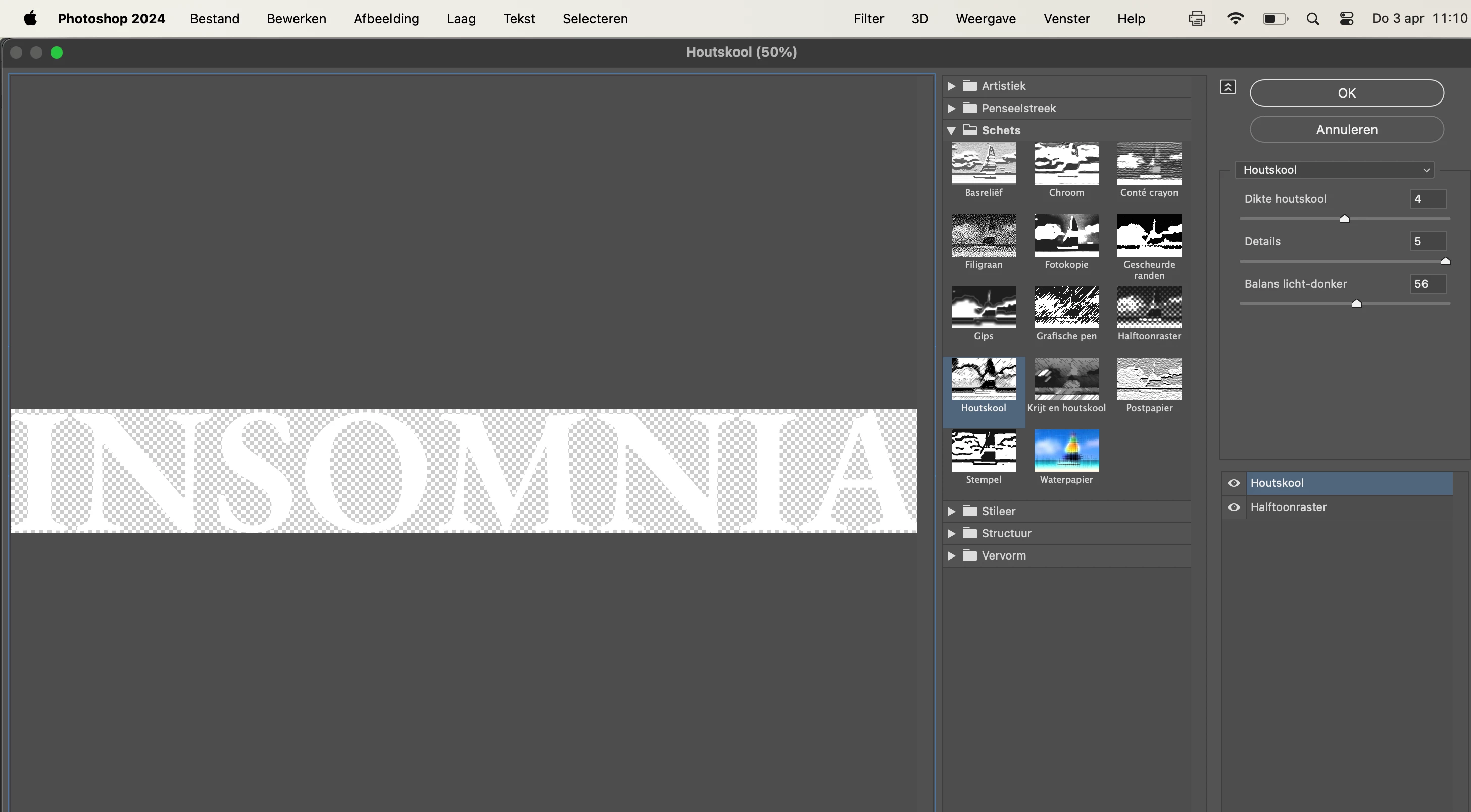Collapse the Schets filter folder
This screenshot has width=1471, height=812.
pyautogui.click(x=951, y=131)
